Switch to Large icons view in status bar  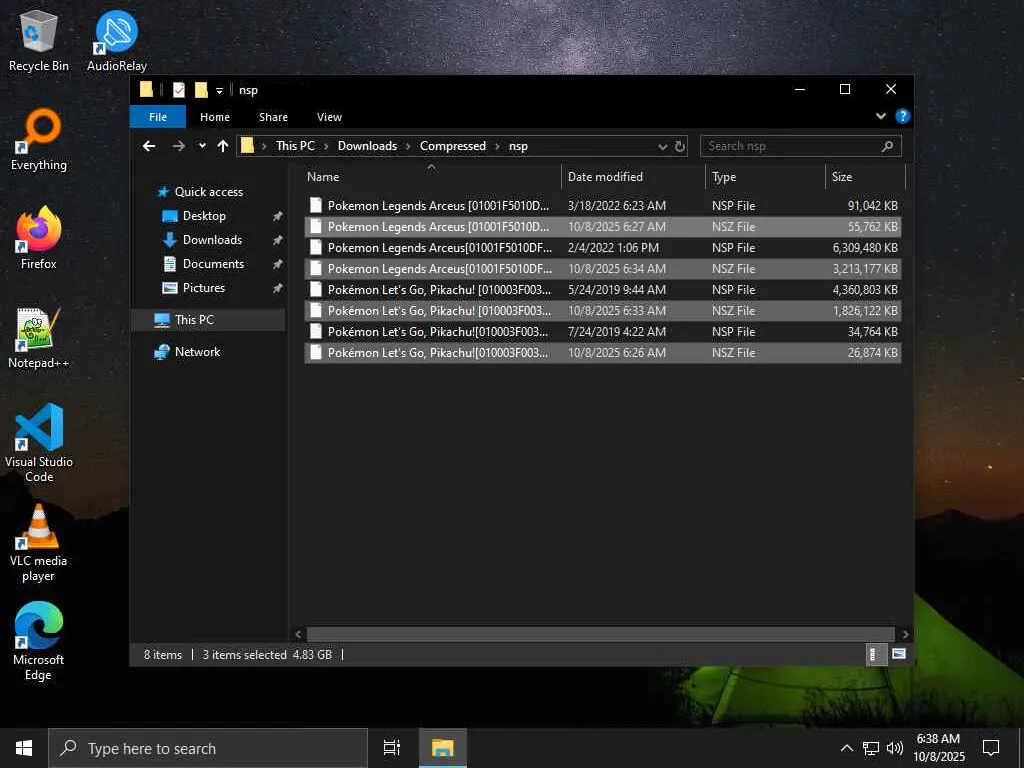(x=899, y=654)
